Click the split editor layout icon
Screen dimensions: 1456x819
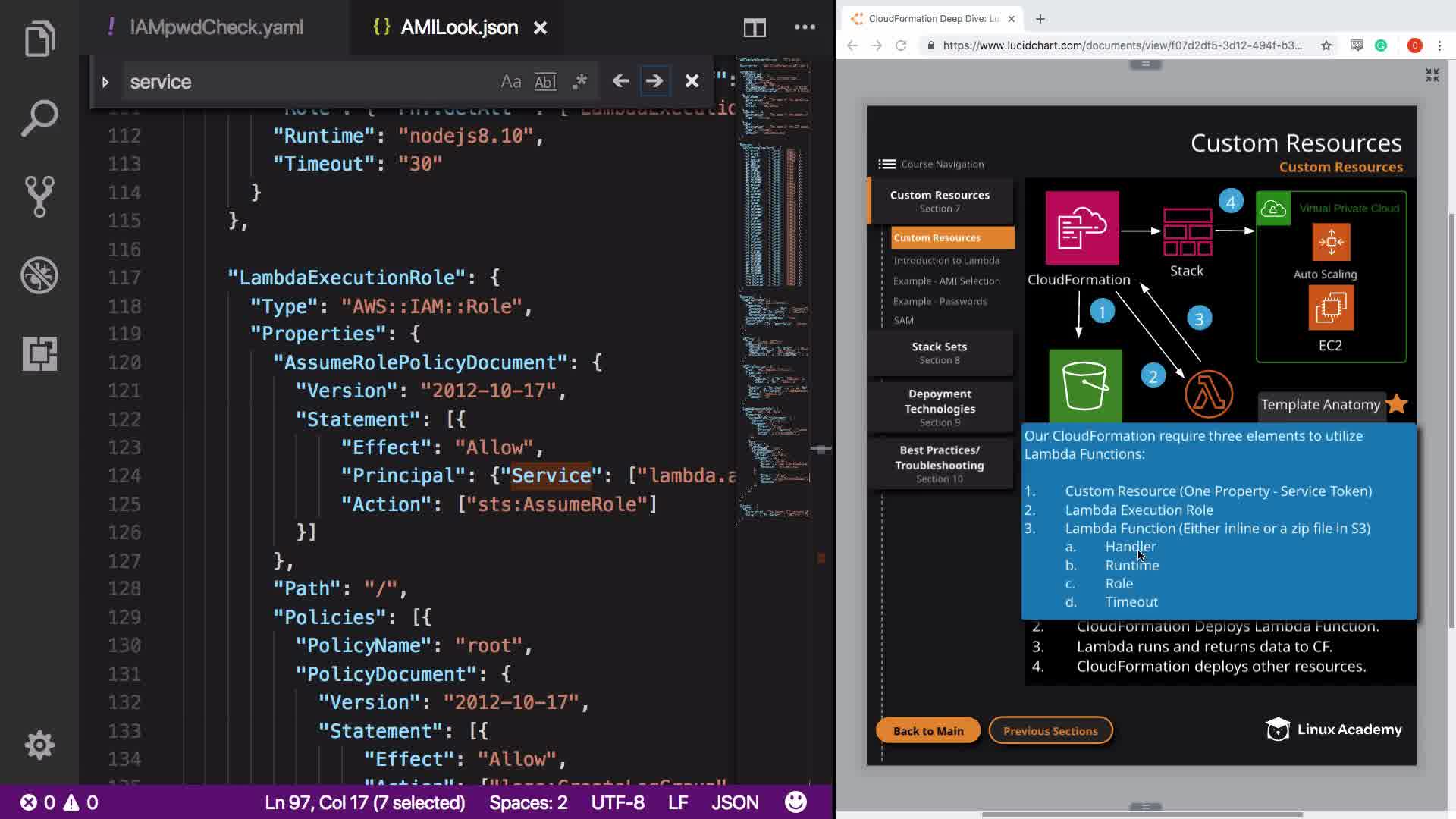point(754,28)
